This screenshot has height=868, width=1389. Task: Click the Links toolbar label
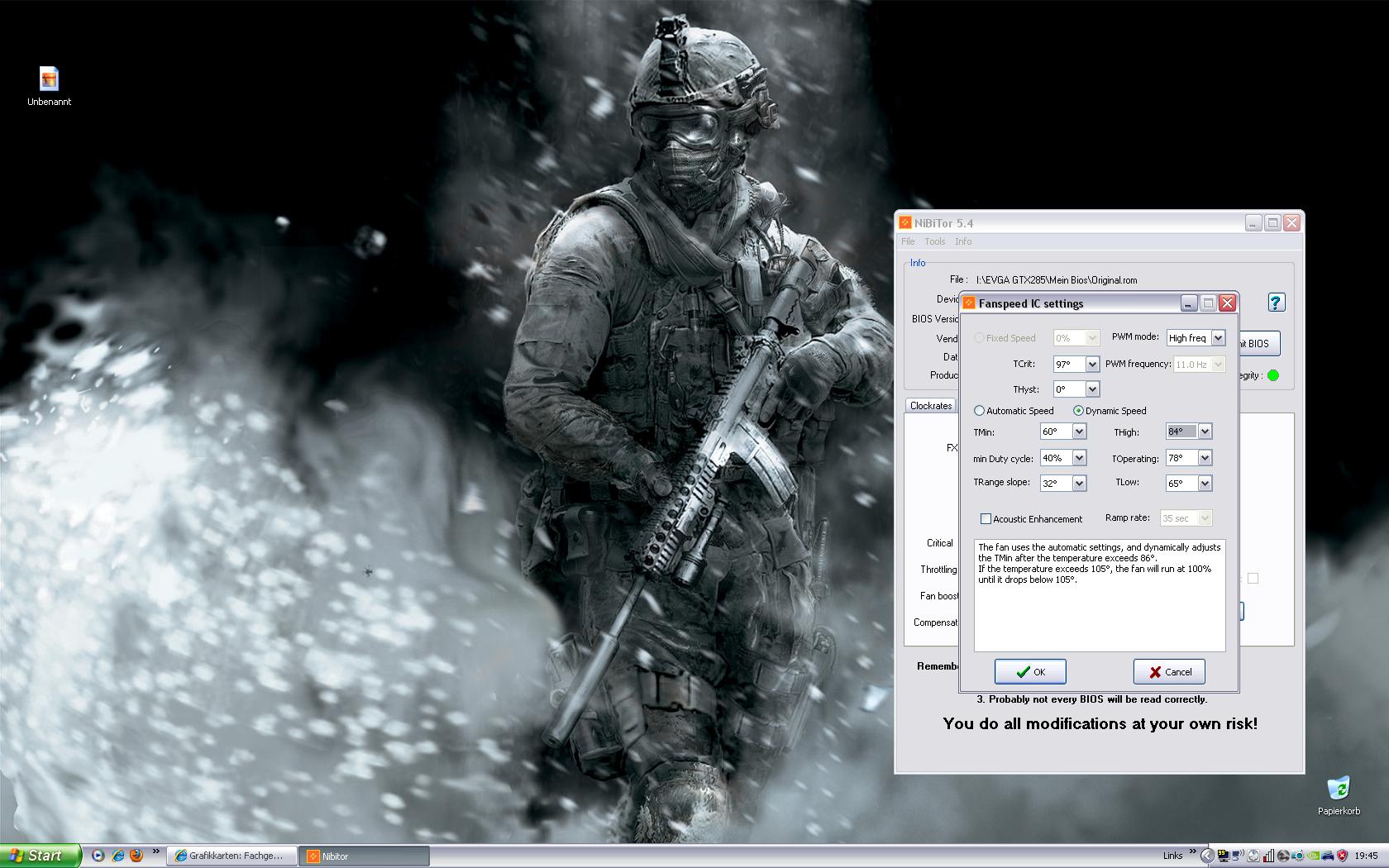pos(1172,856)
